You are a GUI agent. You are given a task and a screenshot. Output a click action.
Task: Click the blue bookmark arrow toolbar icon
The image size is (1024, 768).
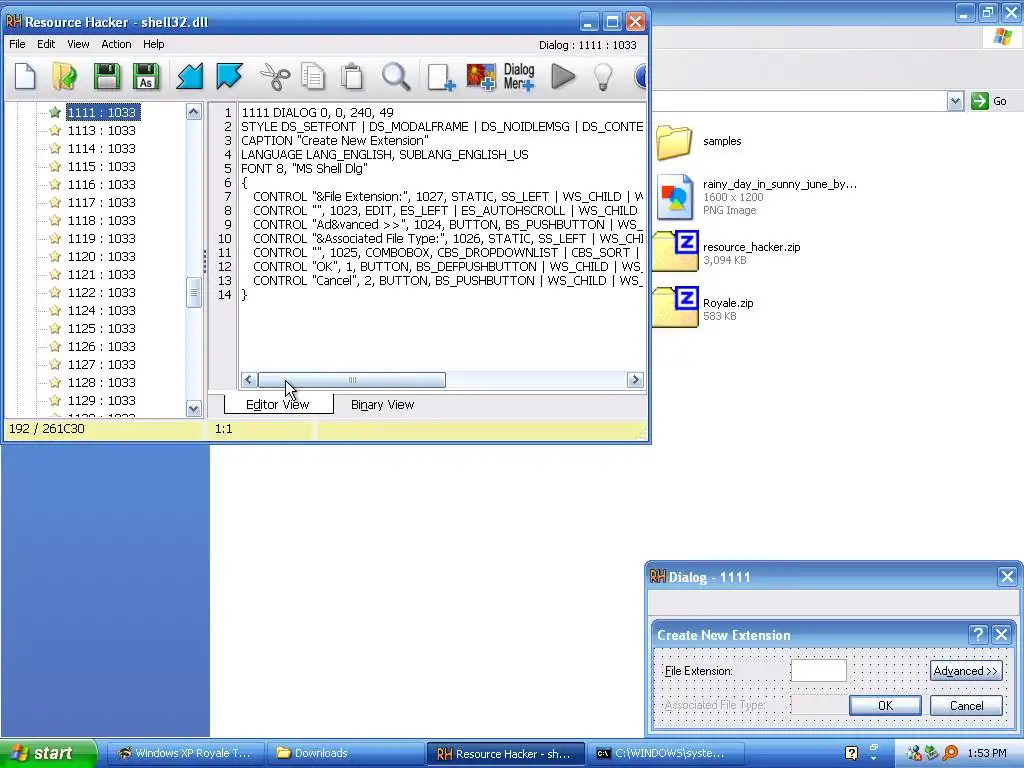tap(229, 76)
